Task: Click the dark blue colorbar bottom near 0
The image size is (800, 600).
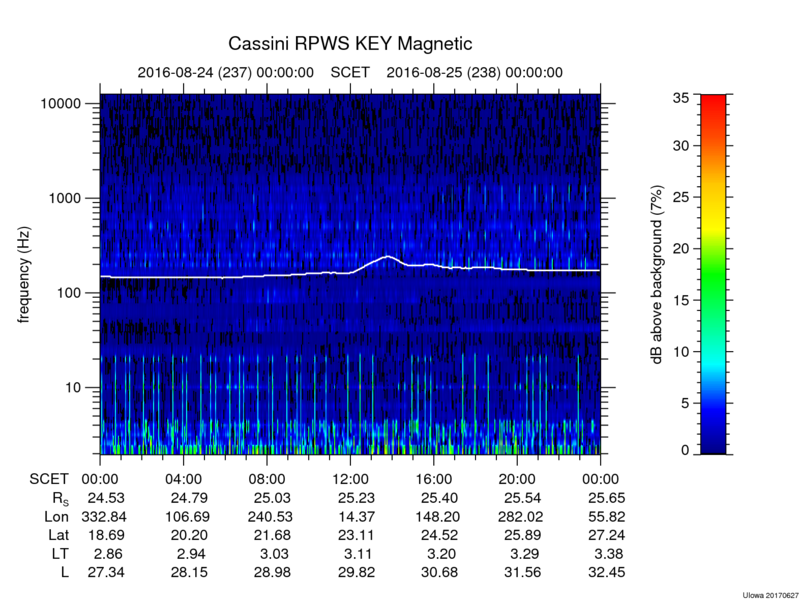Action: [713, 447]
